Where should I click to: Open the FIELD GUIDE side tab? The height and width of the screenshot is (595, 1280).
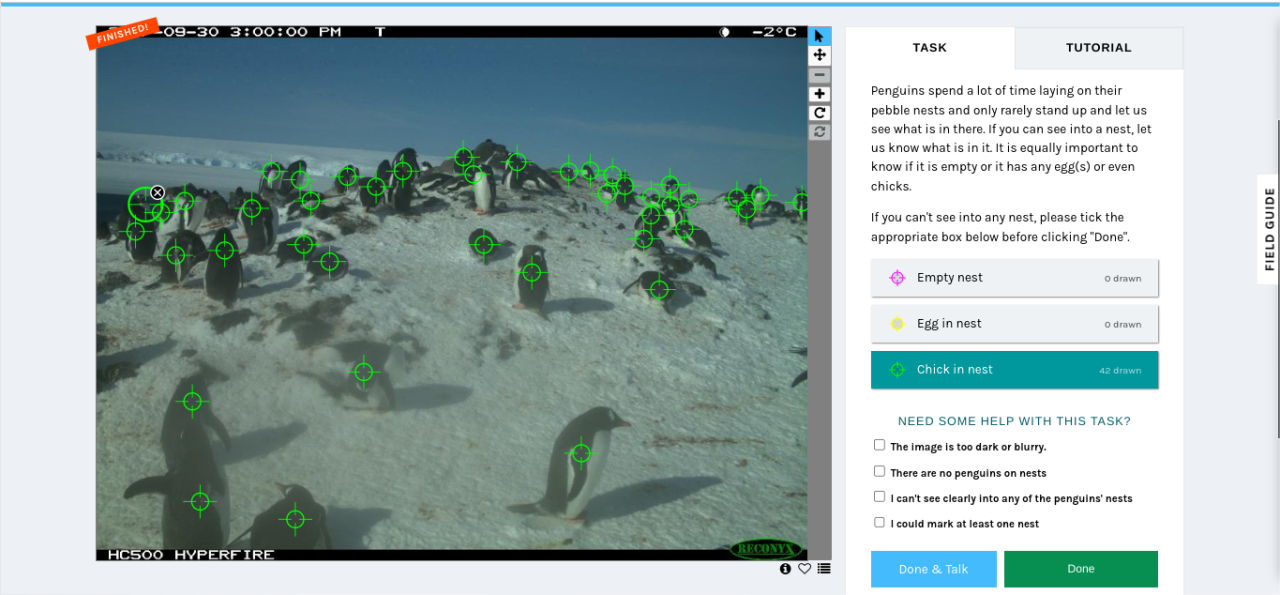[1269, 229]
